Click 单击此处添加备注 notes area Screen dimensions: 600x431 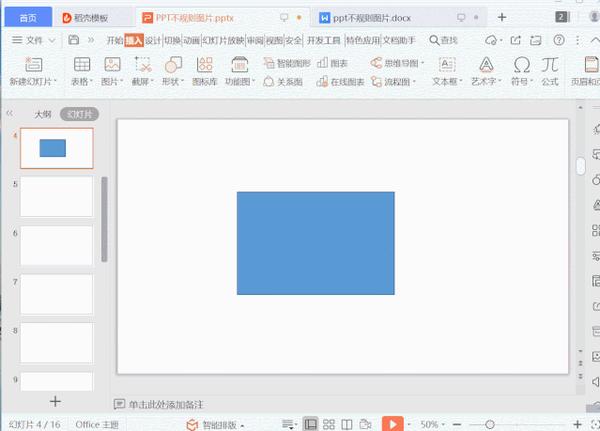coord(166,404)
